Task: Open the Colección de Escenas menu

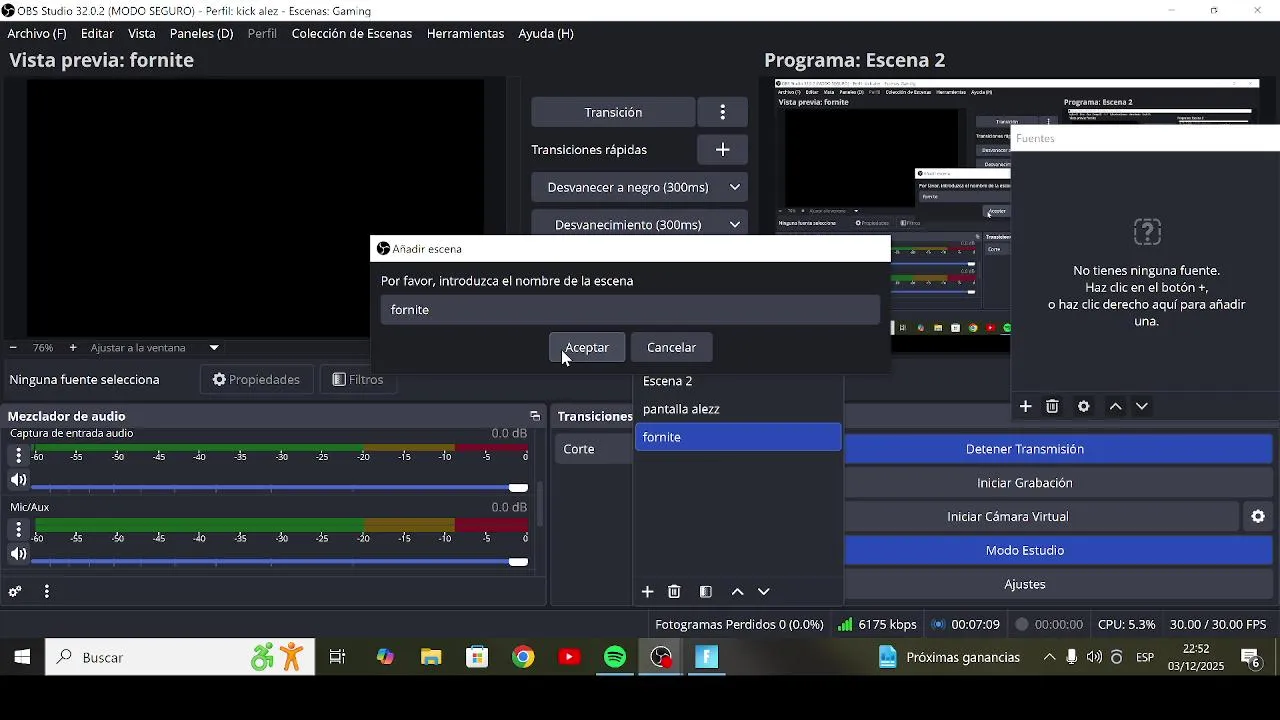Action: click(x=352, y=33)
